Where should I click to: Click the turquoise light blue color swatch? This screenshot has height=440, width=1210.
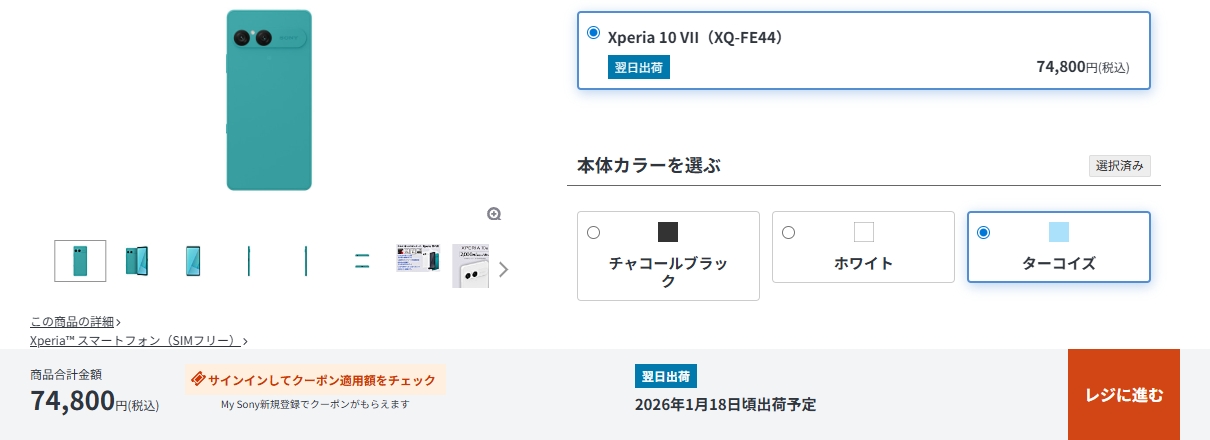point(1059,232)
